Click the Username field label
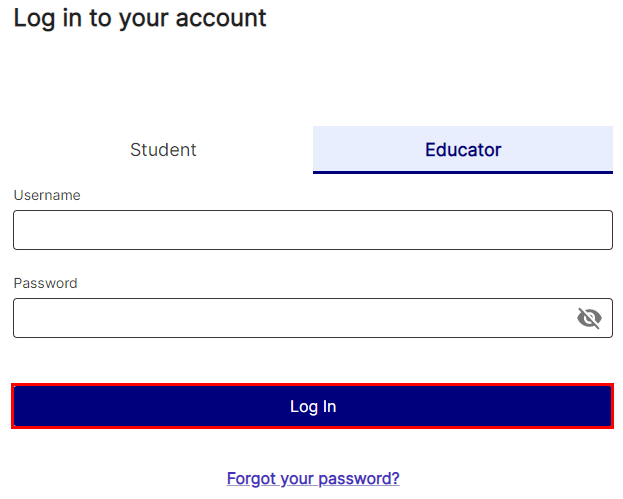 47,195
